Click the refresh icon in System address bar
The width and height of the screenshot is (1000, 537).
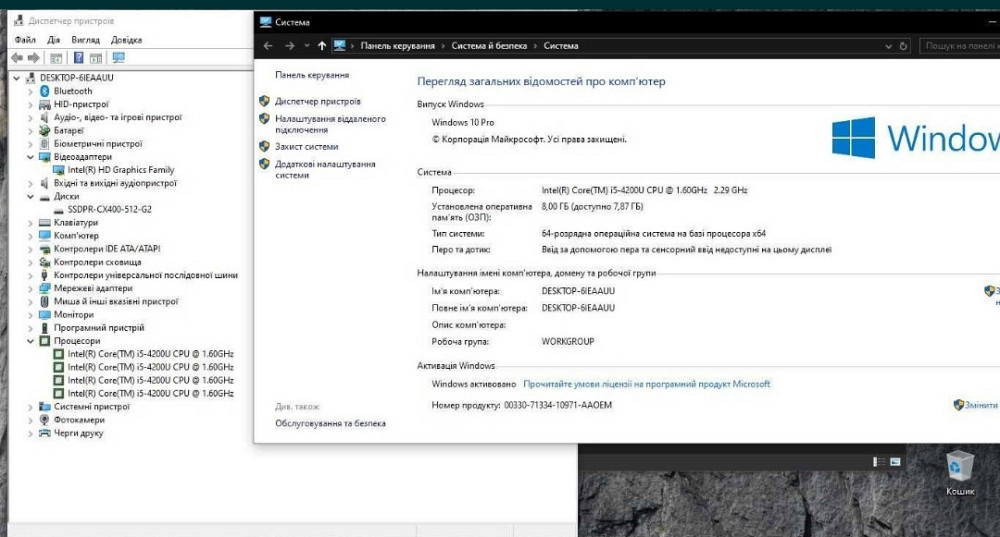point(904,46)
